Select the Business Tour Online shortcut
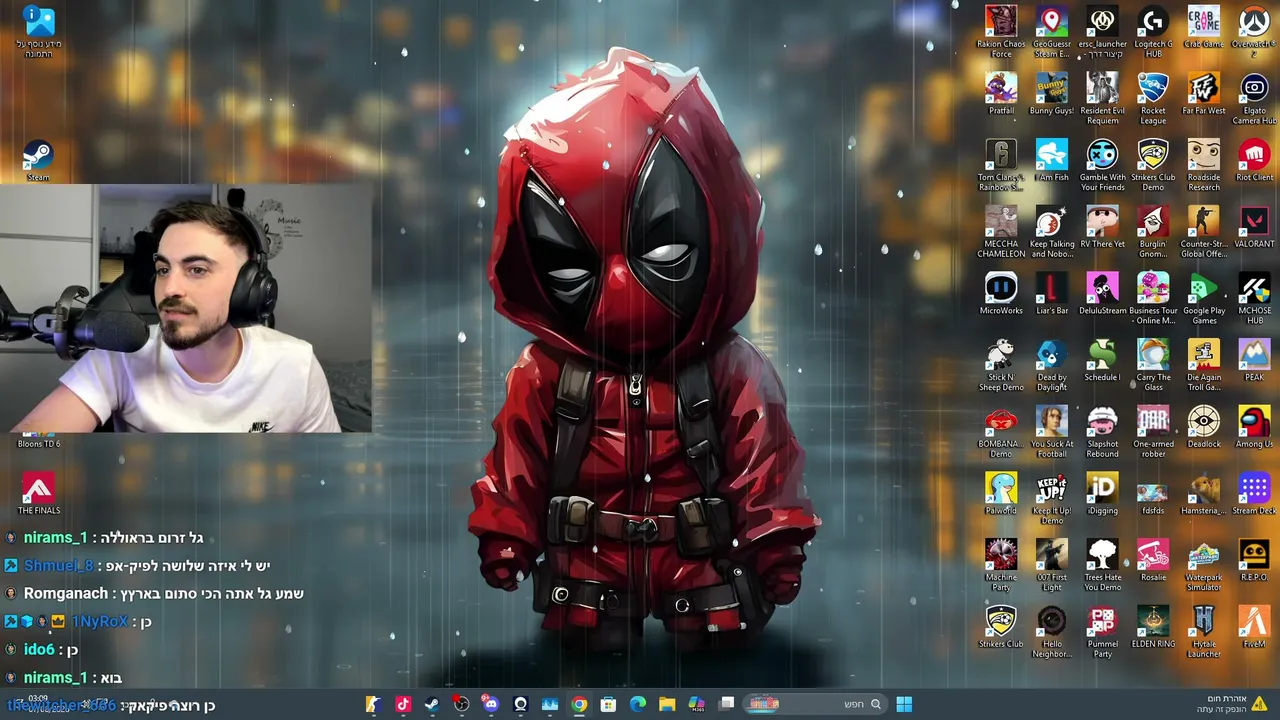 (1153, 299)
